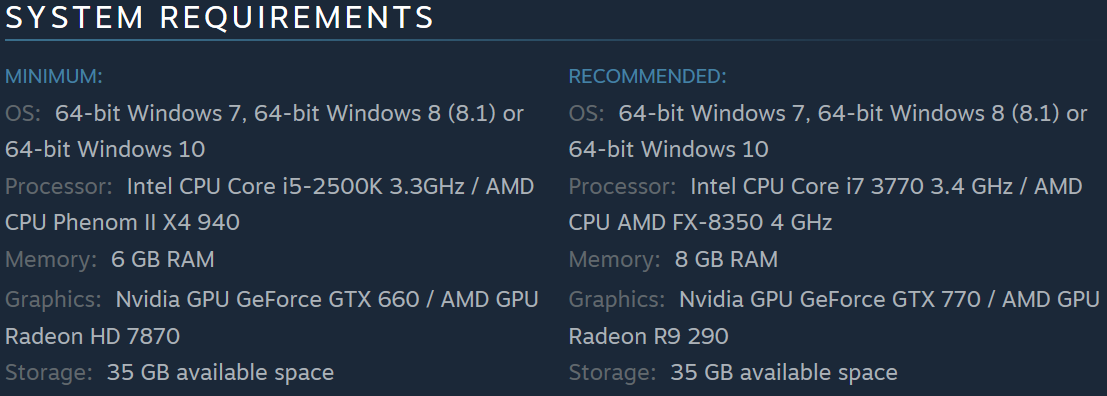Click GeForce GTX 770 text
This screenshot has width=1107, height=396.
click(x=892, y=299)
